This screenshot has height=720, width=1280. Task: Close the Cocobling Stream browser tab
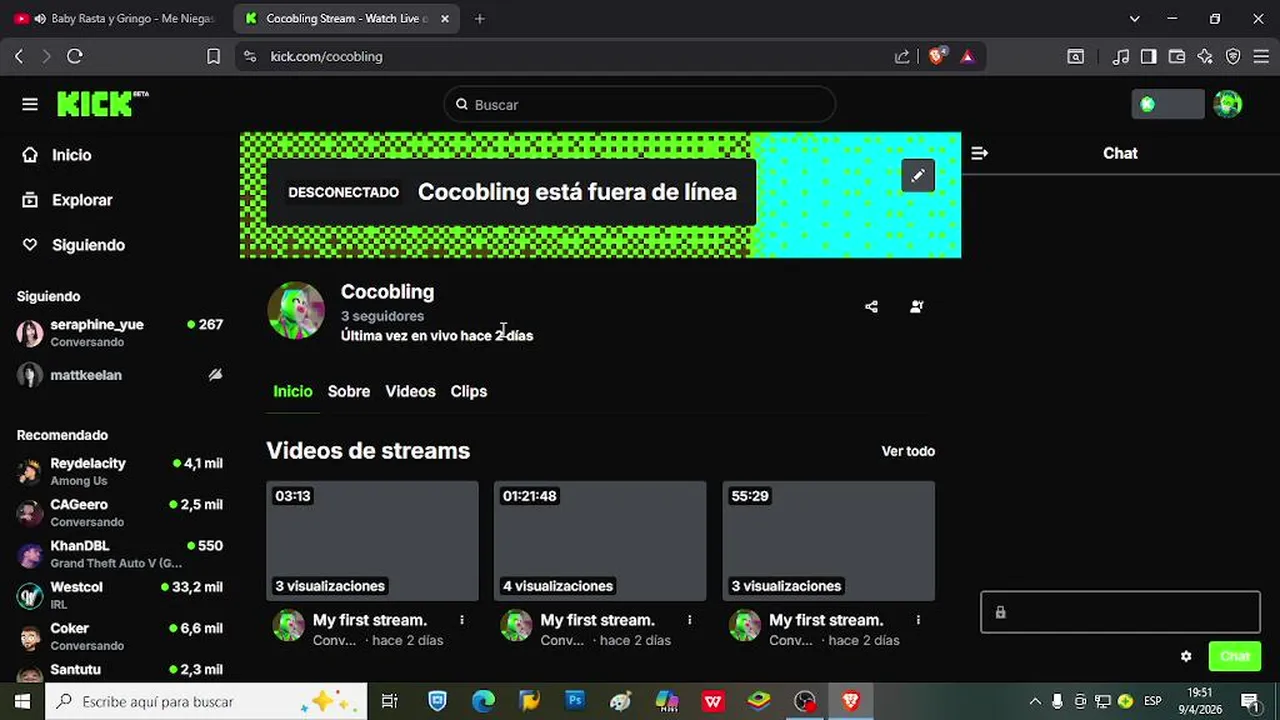tap(445, 19)
